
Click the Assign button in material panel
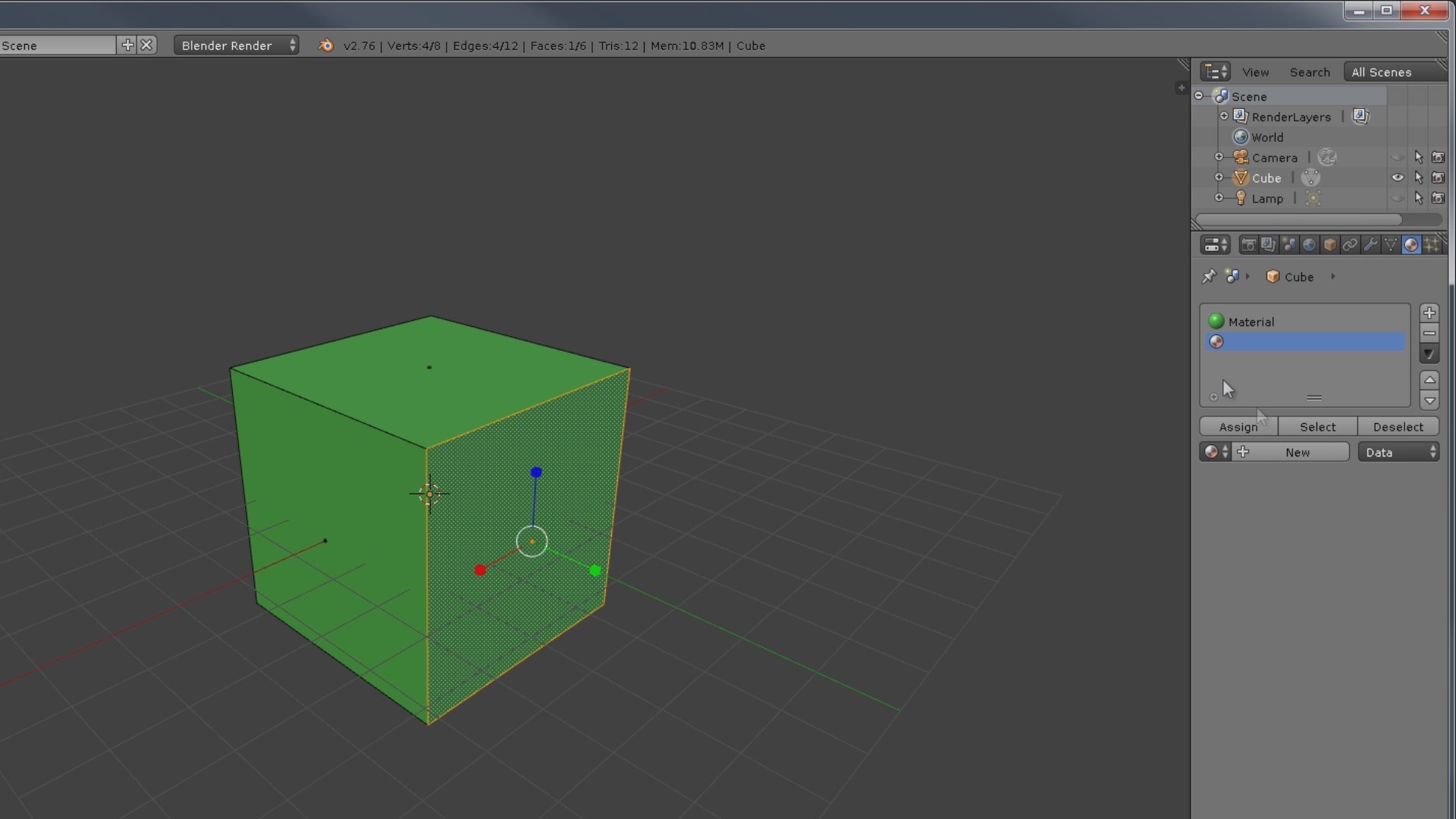[1238, 427]
